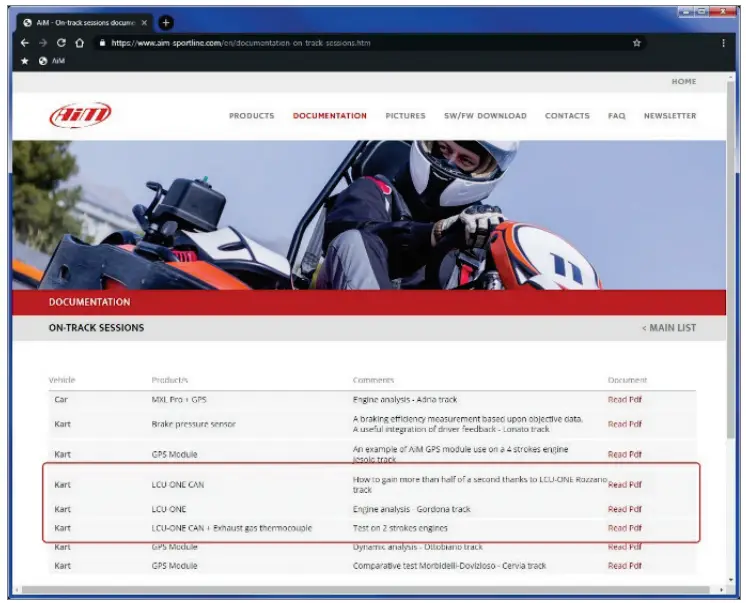Click the browser forward arrow

point(43,43)
